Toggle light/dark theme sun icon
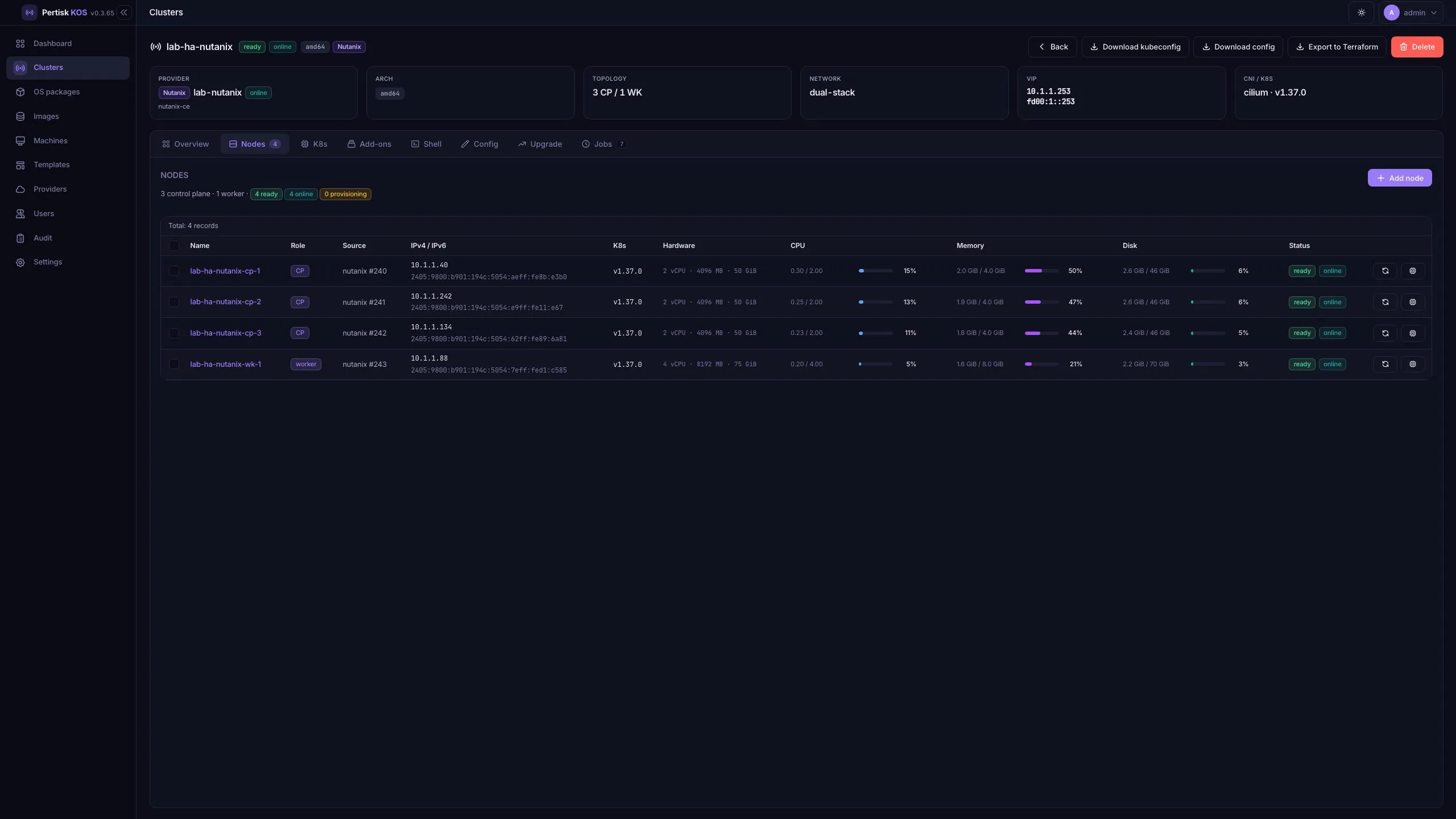The width and height of the screenshot is (1456, 819). click(x=1361, y=13)
